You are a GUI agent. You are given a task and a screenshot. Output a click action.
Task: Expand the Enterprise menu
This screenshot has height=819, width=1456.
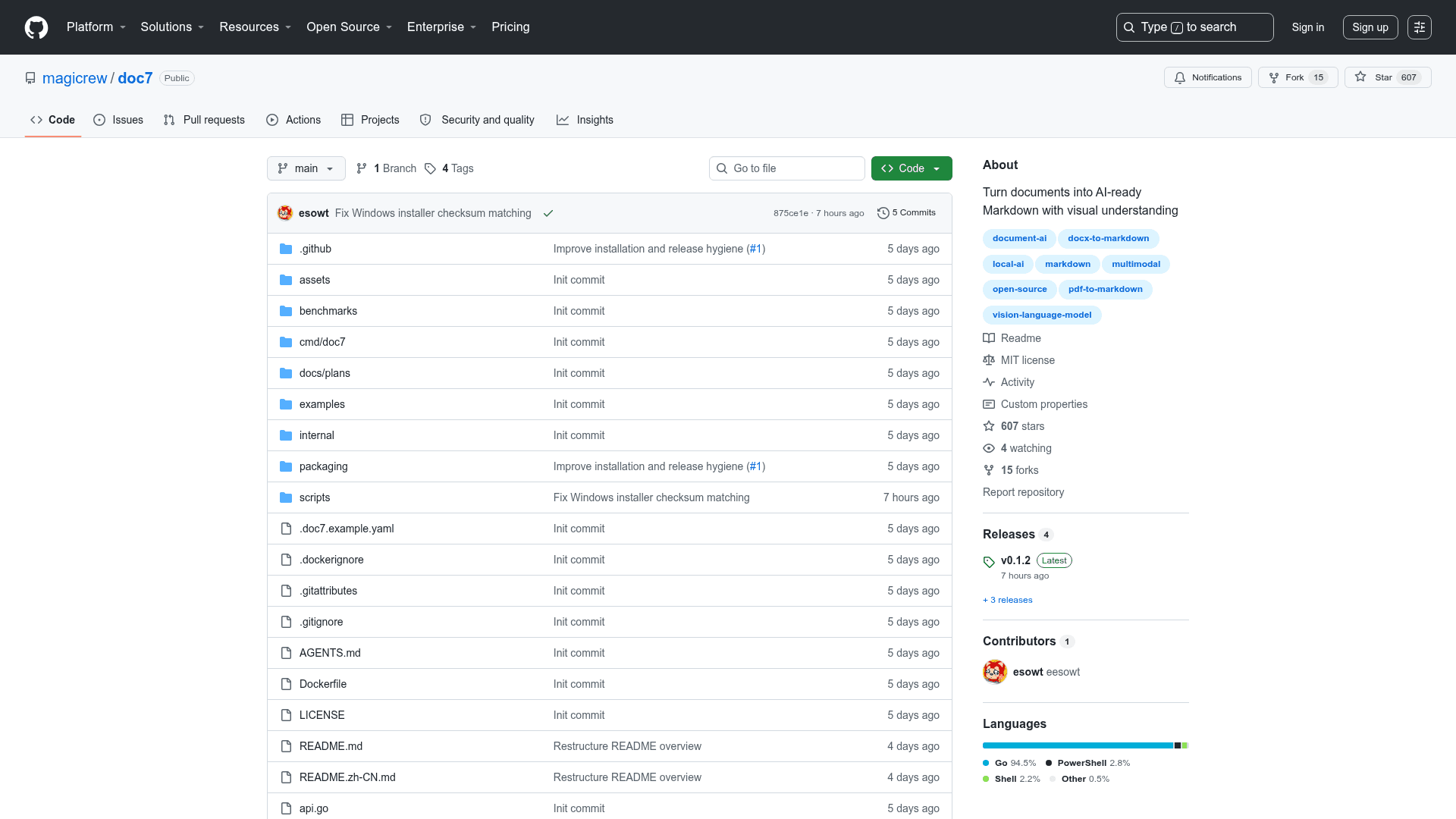point(442,27)
